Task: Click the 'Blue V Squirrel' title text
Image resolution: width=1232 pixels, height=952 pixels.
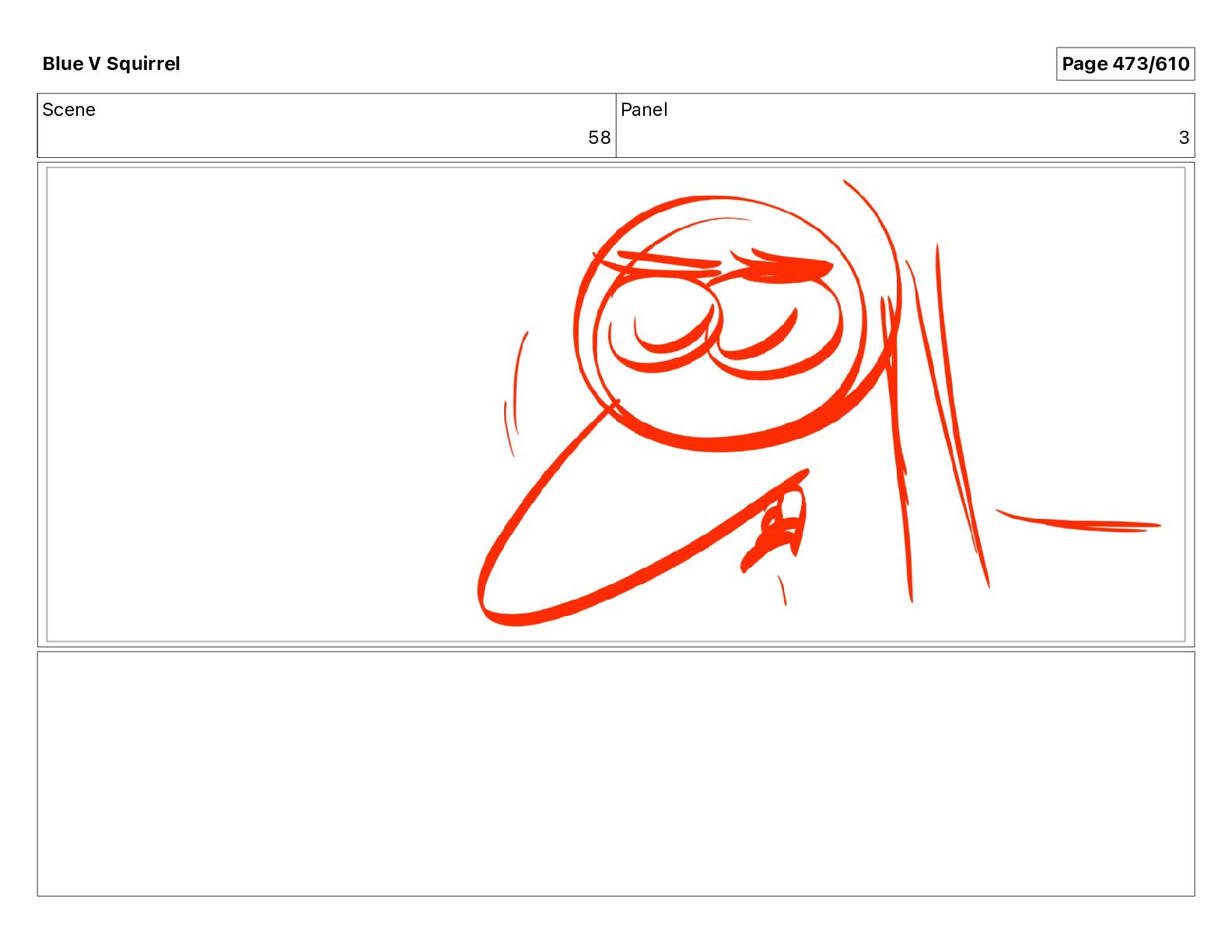Action: 111,64
